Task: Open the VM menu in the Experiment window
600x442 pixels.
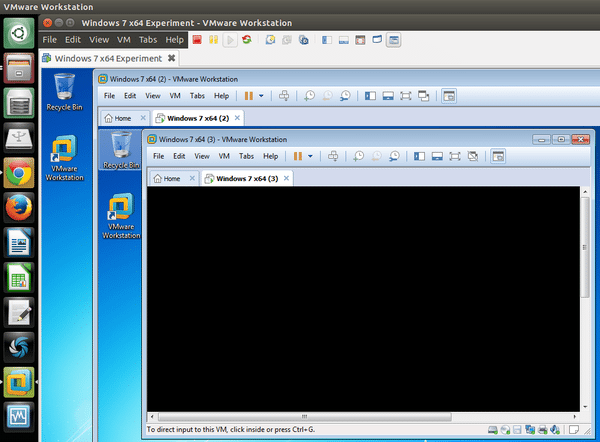Action: point(124,39)
